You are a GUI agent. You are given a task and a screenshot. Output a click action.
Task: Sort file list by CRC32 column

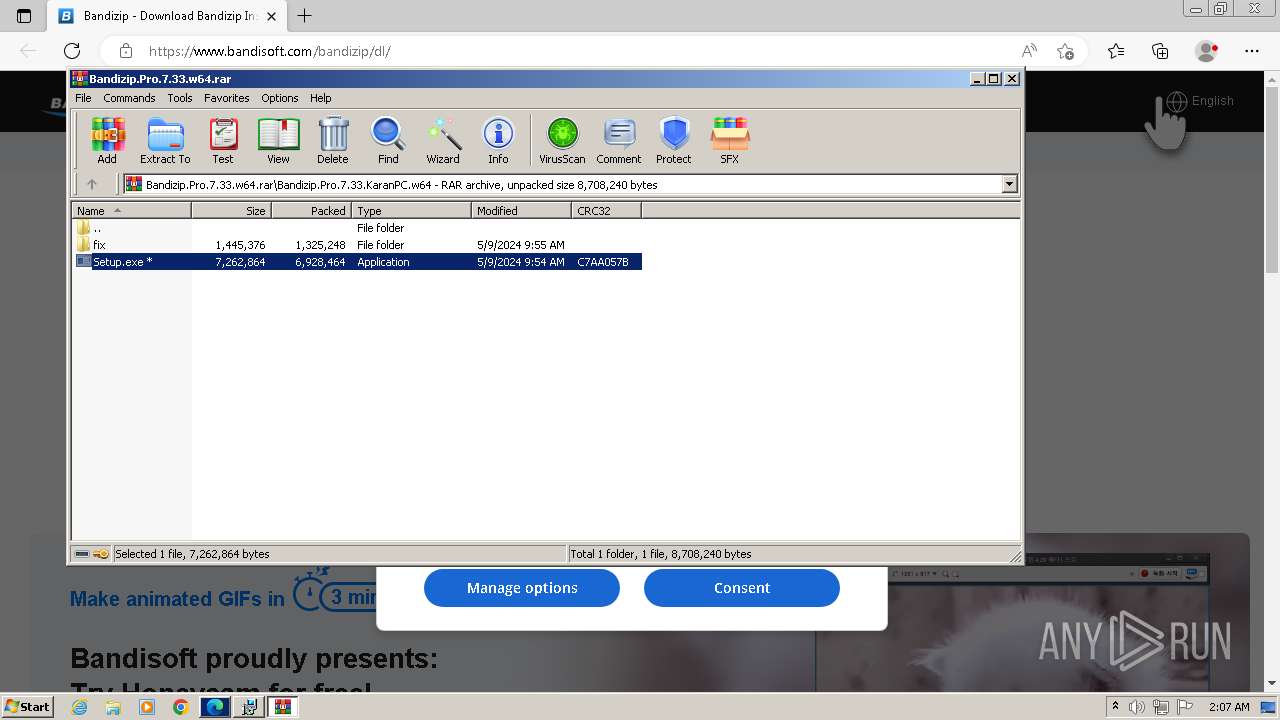[606, 211]
